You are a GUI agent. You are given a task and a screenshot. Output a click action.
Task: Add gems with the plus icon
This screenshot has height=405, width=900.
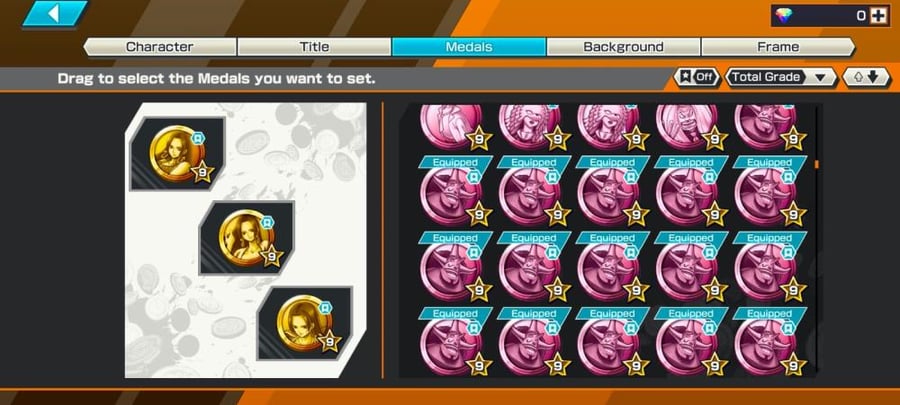878,16
